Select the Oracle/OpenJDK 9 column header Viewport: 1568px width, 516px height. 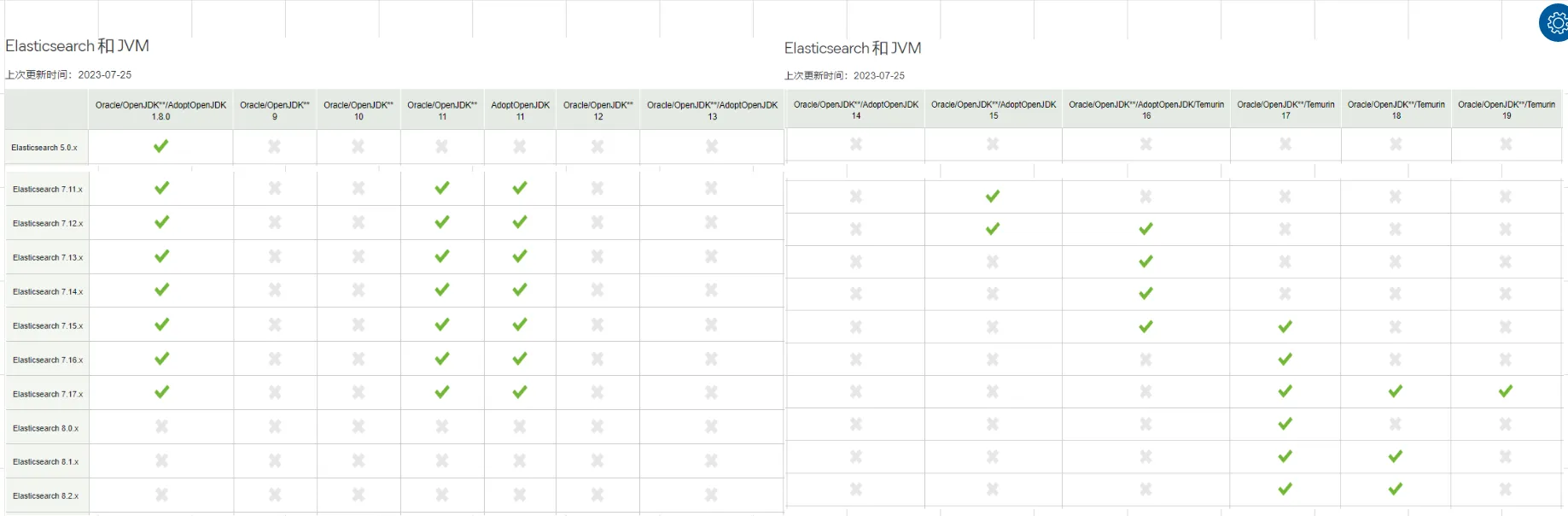click(x=274, y=110)
